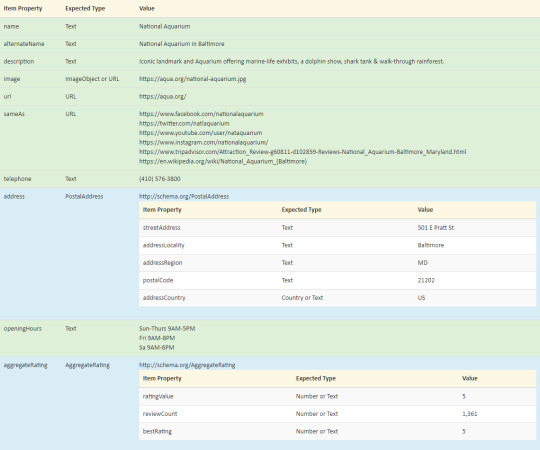Click top table 'Expected Type' header
This screenshot has height=450, width=540.
pos(85,9)
